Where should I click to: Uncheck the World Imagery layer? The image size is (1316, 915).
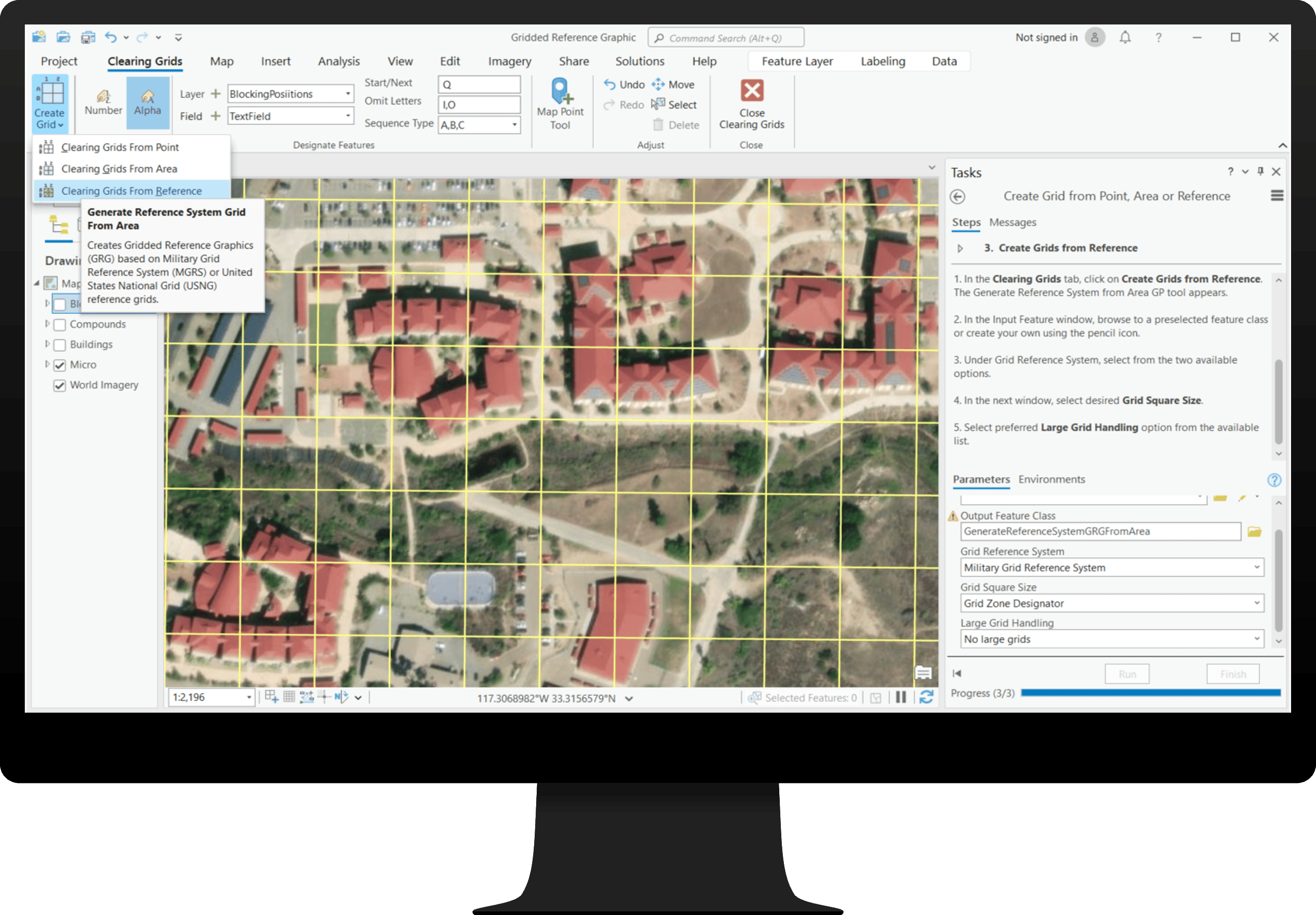60,385
